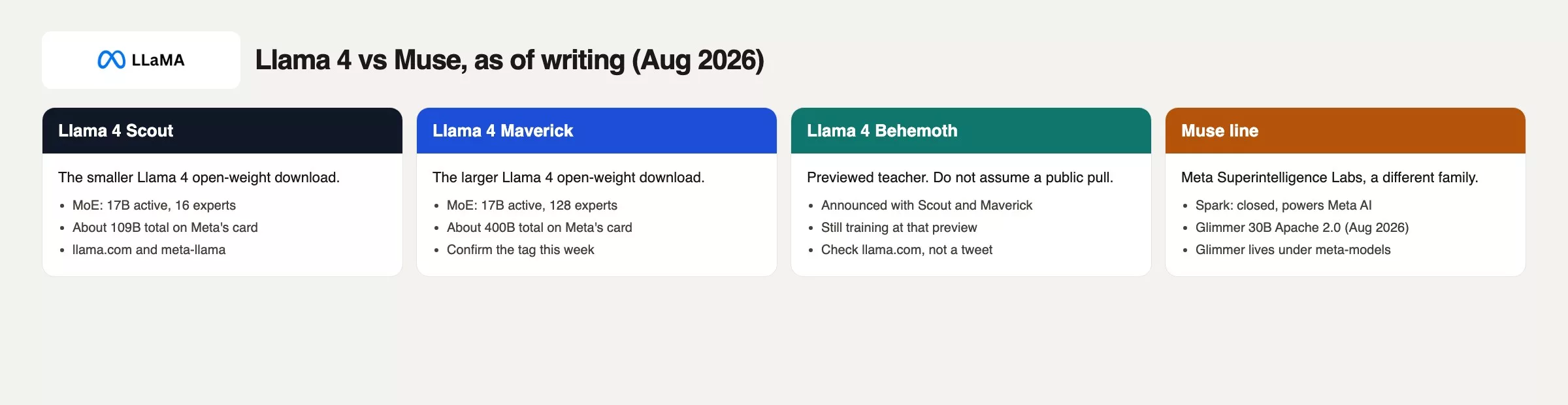Click 'Confirm the tag this week' bullet
Screen dimensions: 1568x405
click(520, 250)
